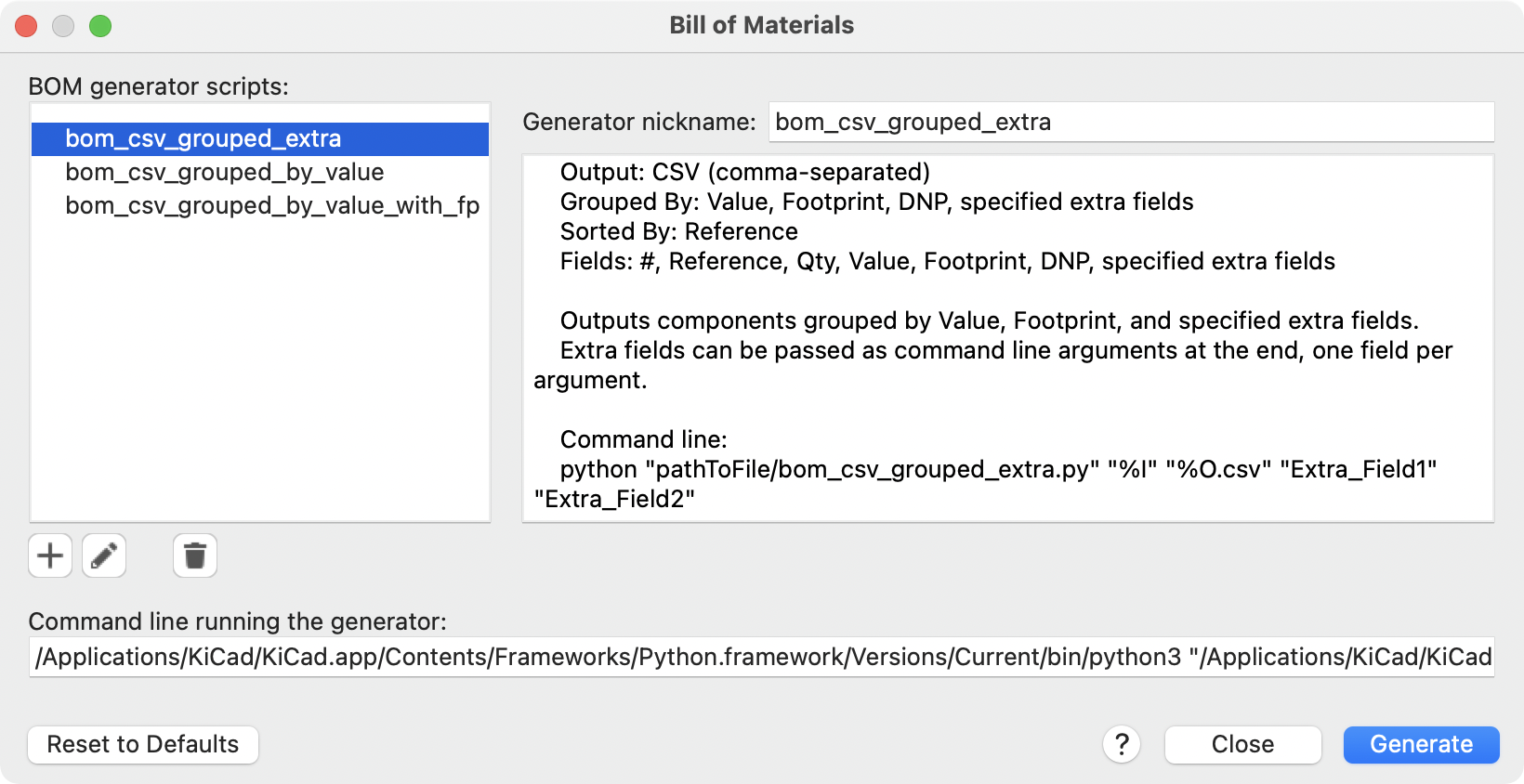This screenshot has height=784, width=1524.
Task: Close the dialog using the red window button
Action: (x=26, y=26)
